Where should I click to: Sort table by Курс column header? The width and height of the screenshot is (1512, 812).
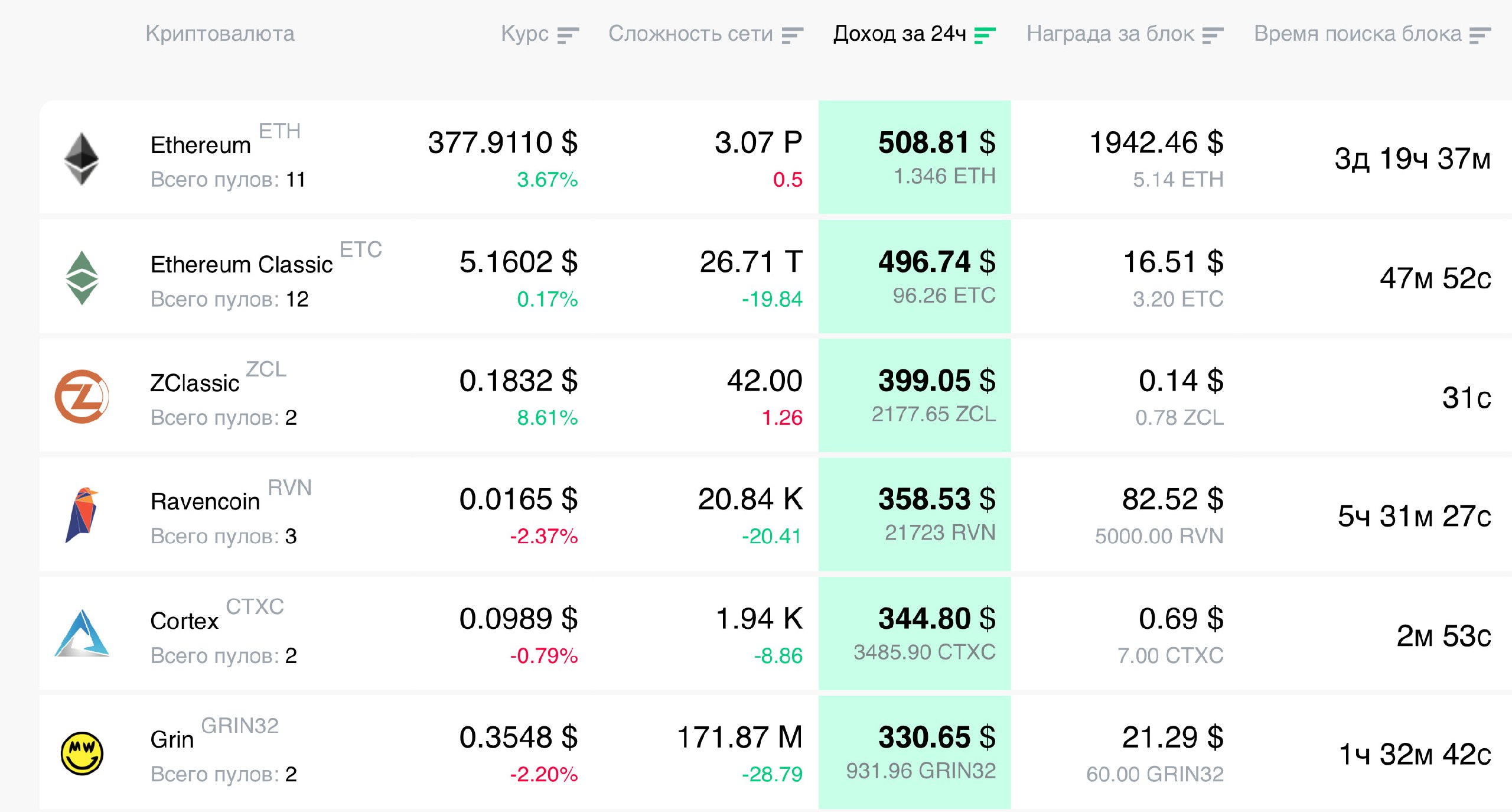(x=524, y=34)
